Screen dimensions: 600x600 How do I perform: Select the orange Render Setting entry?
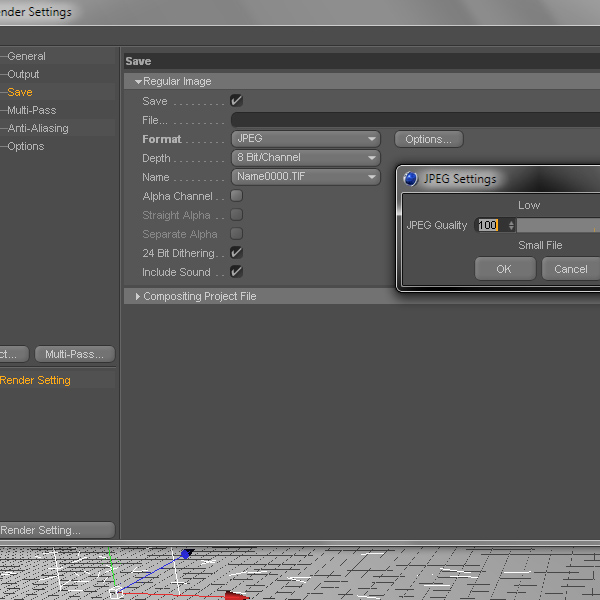point(35,380)
